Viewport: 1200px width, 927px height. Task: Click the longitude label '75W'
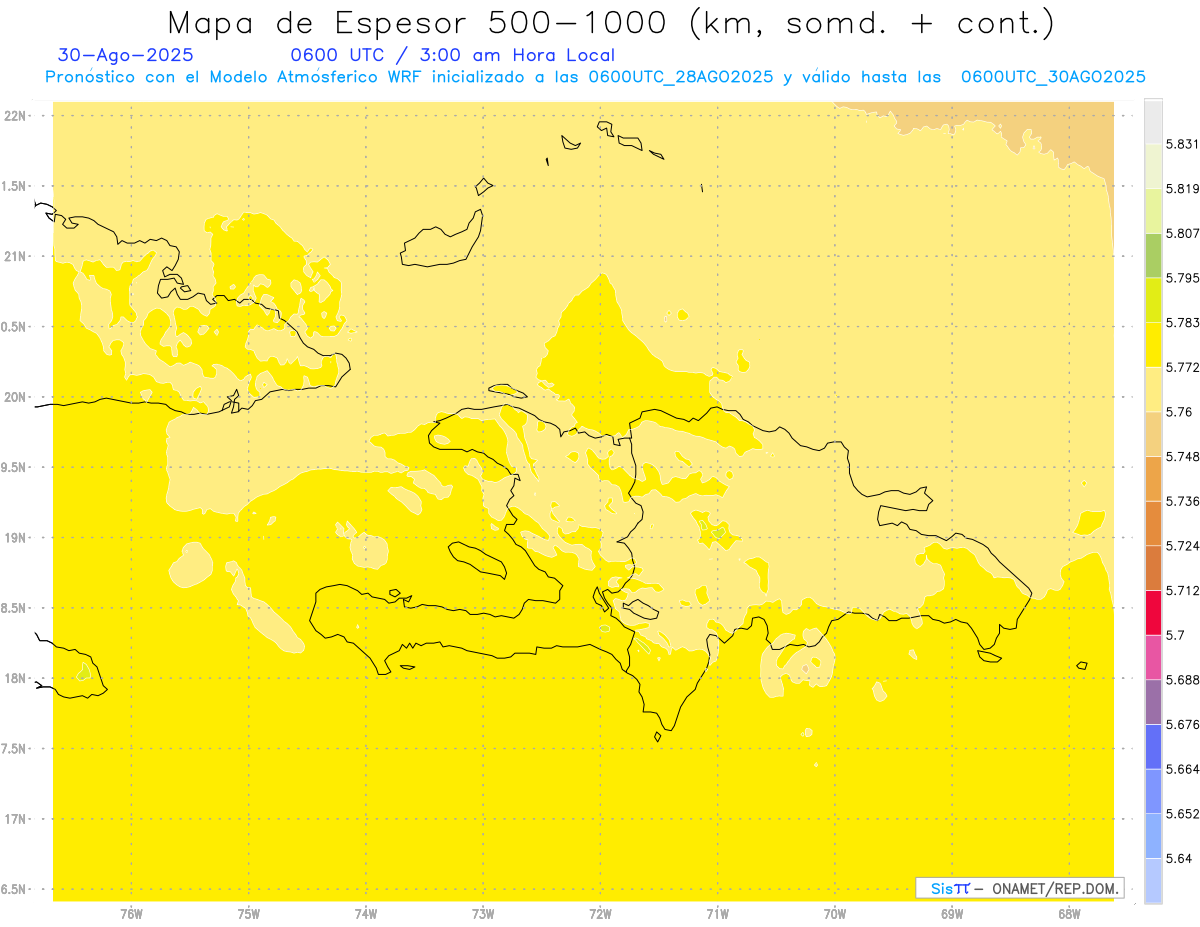point(248,914)
